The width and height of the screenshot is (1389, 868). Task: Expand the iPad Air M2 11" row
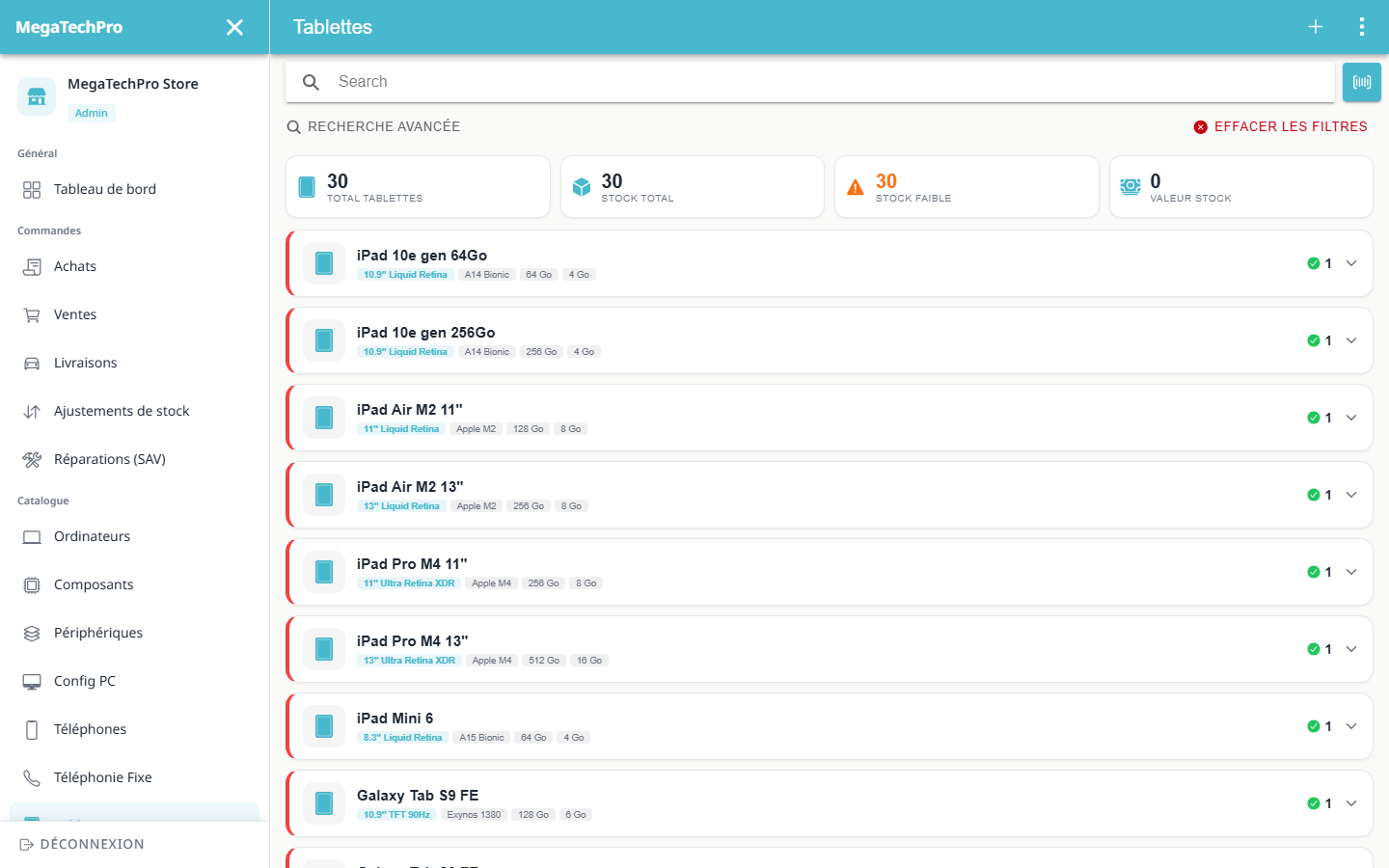click(x=1351, y=418)
